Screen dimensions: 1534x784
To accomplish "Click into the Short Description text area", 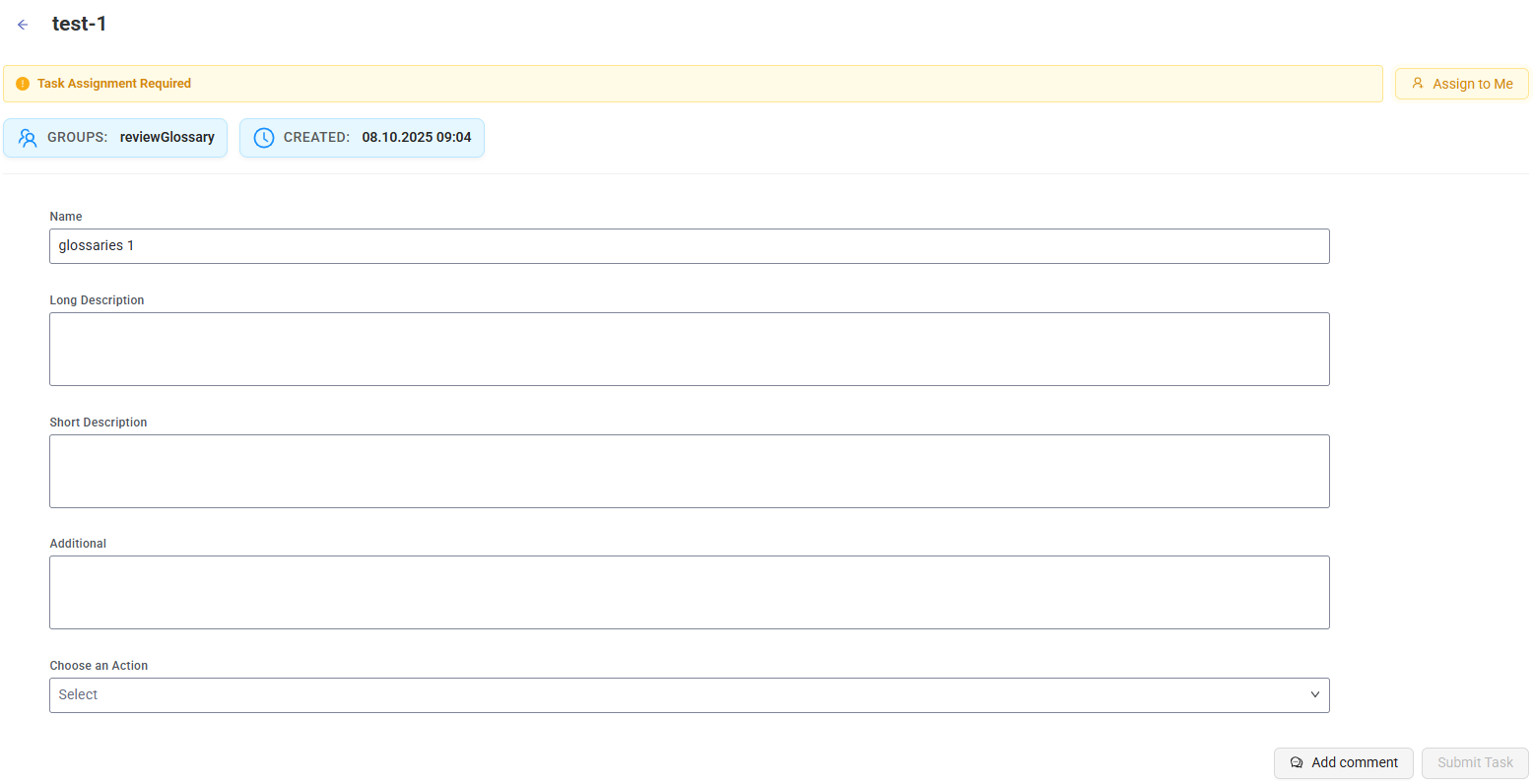I will click(689, 471).
